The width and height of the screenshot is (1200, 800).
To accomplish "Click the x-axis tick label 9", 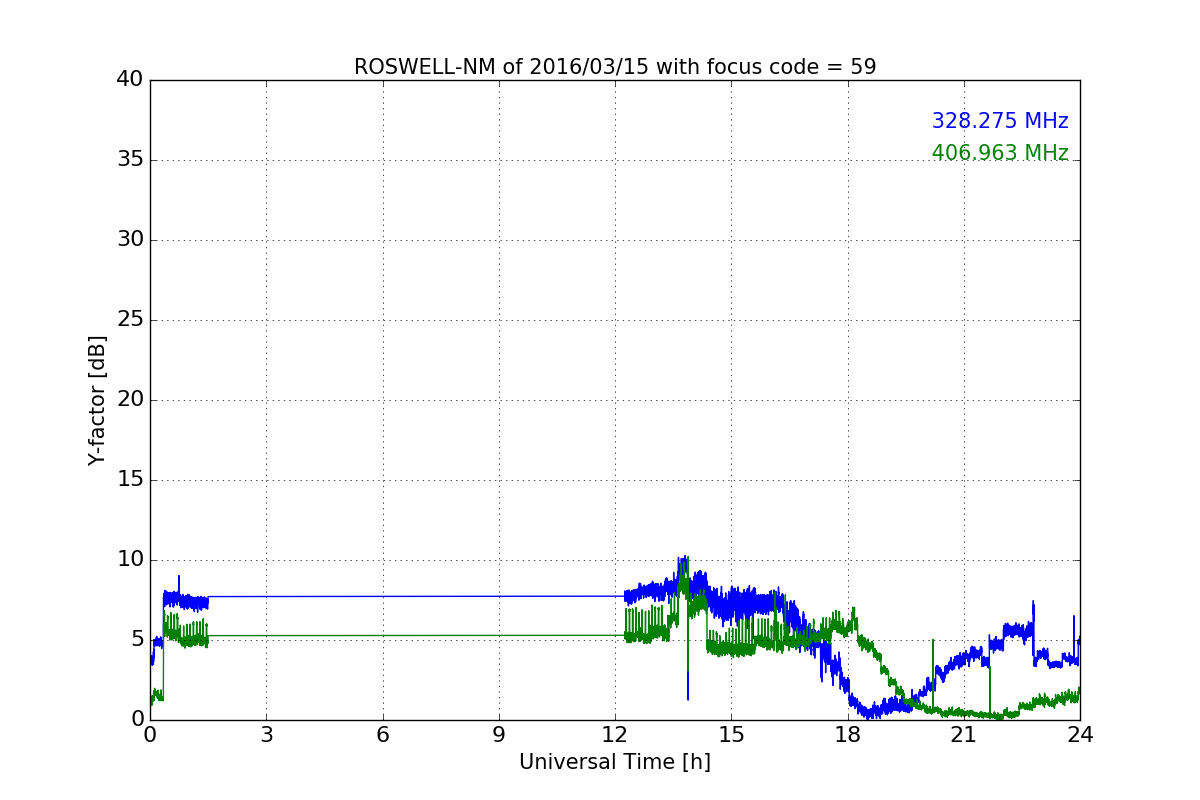I will (x=499, y=735).
